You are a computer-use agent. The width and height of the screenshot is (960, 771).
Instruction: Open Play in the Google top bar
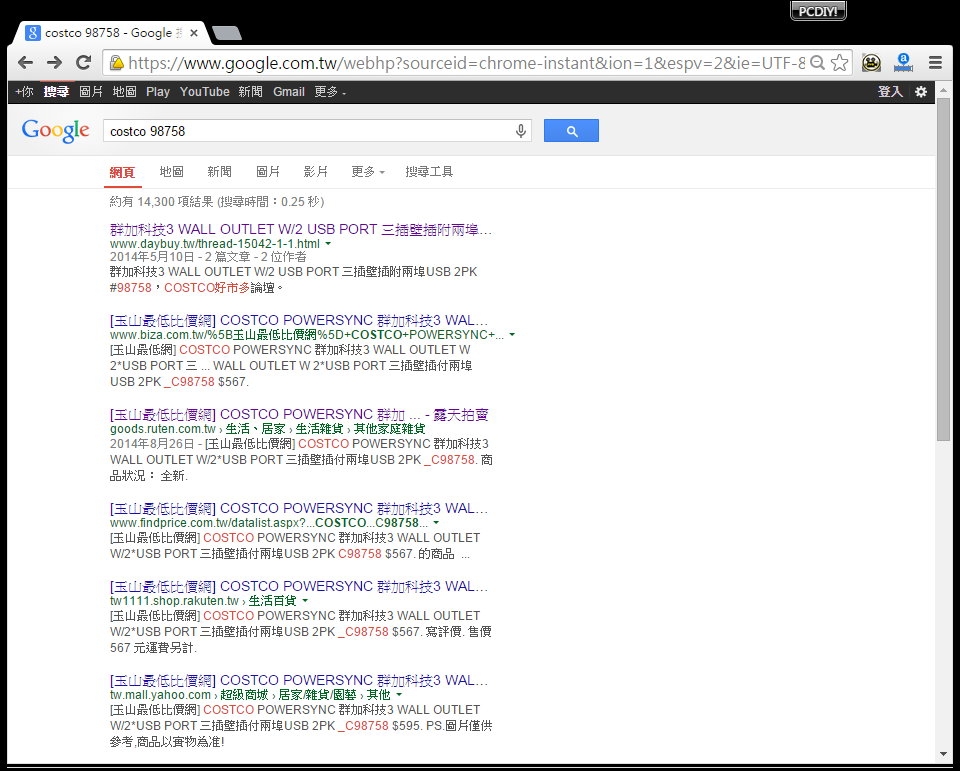158,92
